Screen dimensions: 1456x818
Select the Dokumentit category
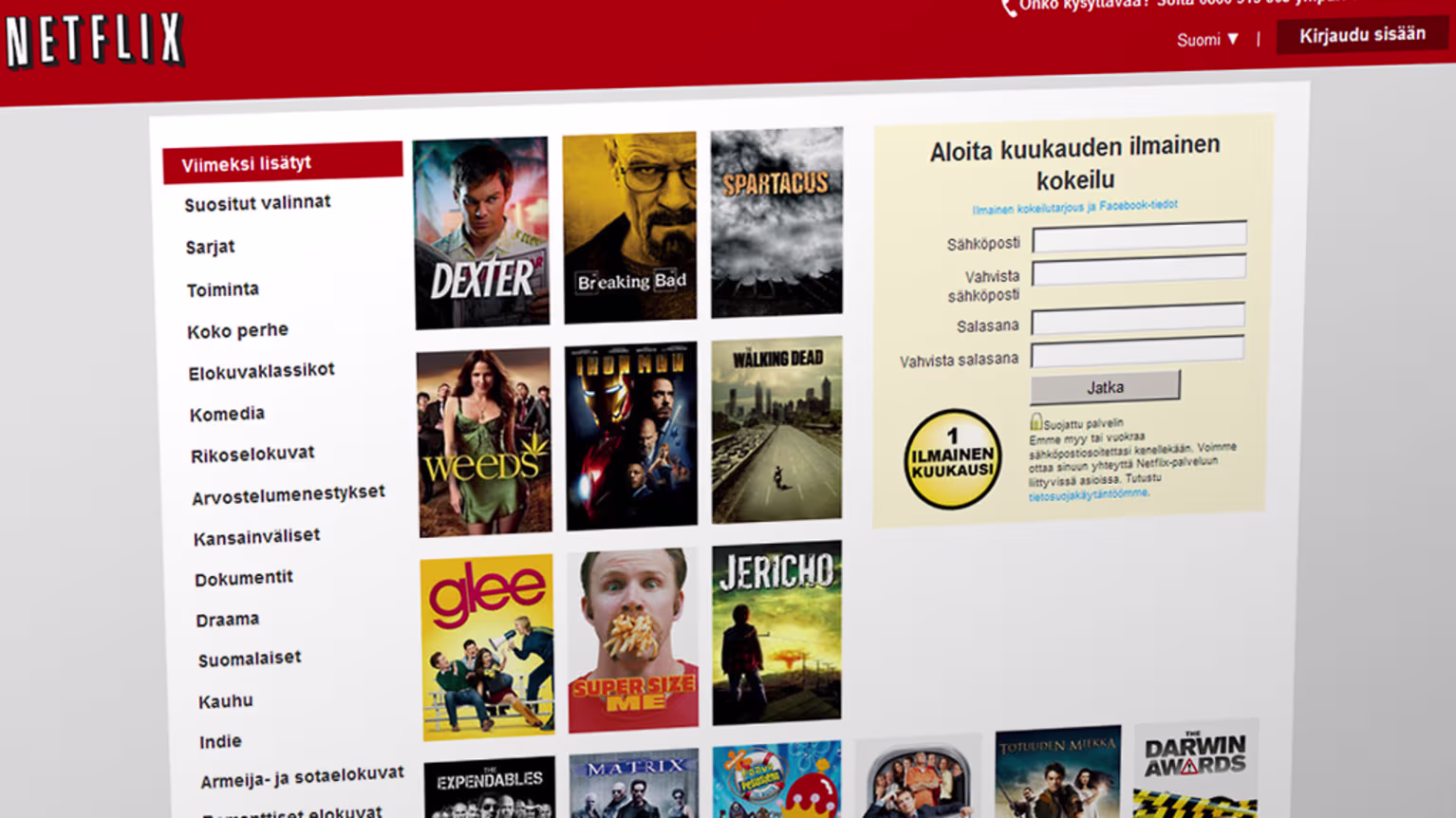coord(244,577)
